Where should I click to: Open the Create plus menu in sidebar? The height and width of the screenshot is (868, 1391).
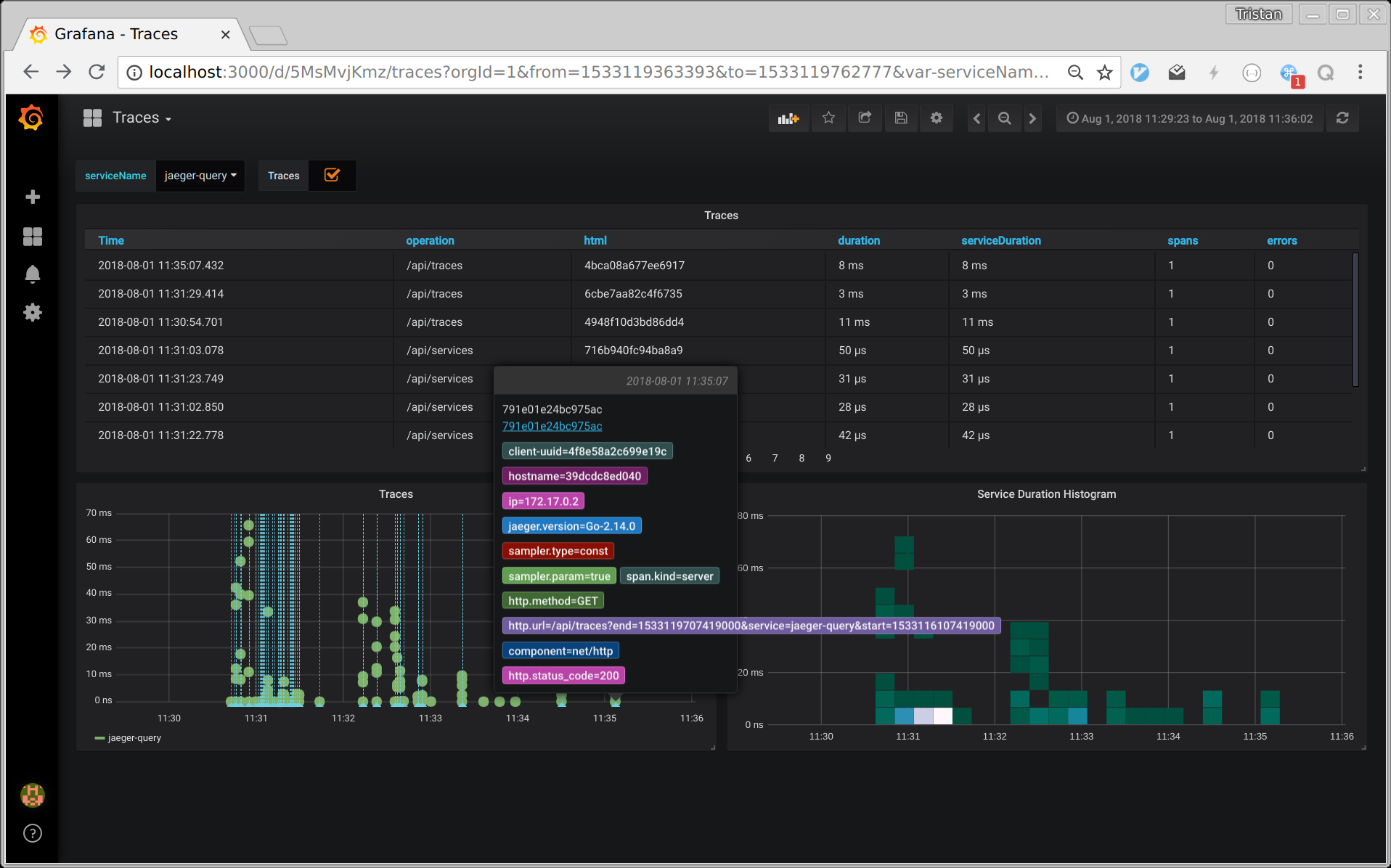click(33, 197)
